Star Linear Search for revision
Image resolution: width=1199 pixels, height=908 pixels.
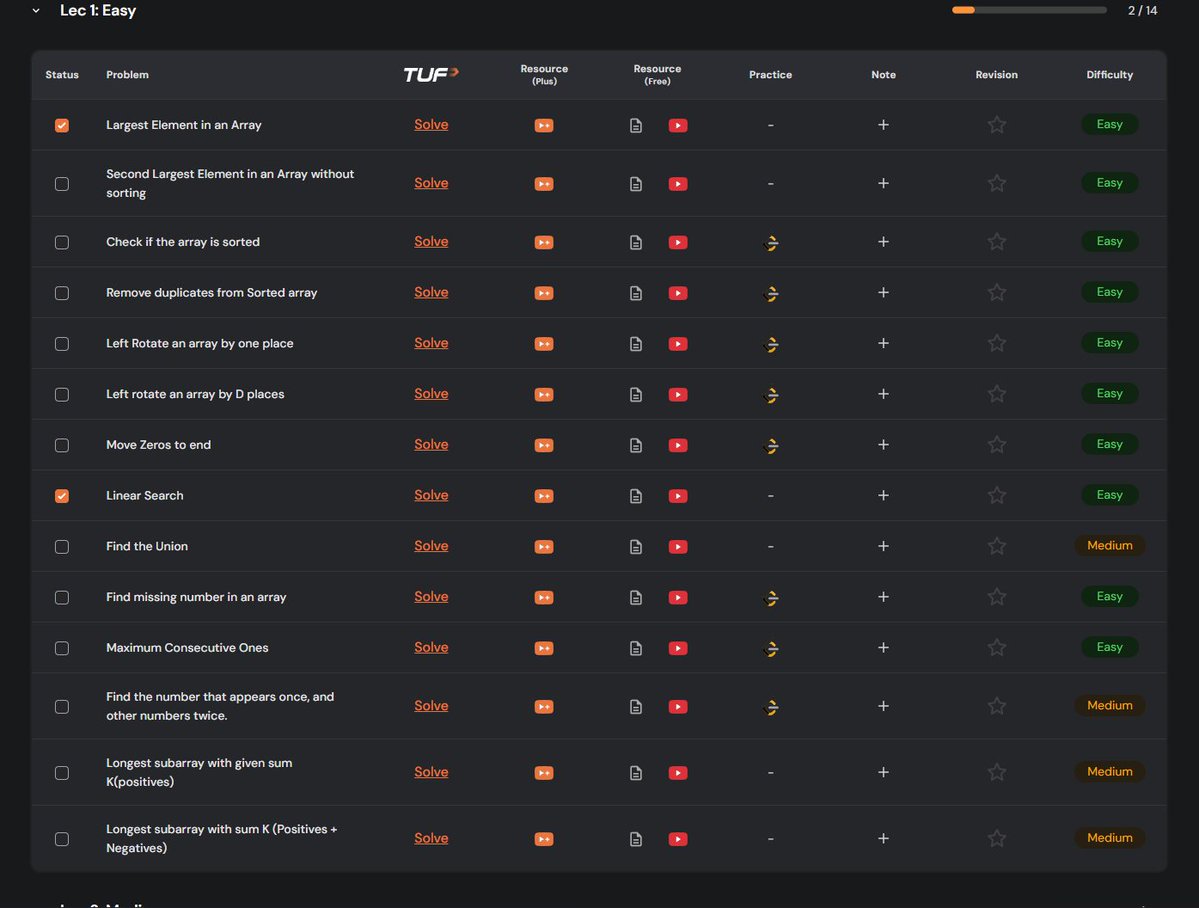click(x=996, y=496)
